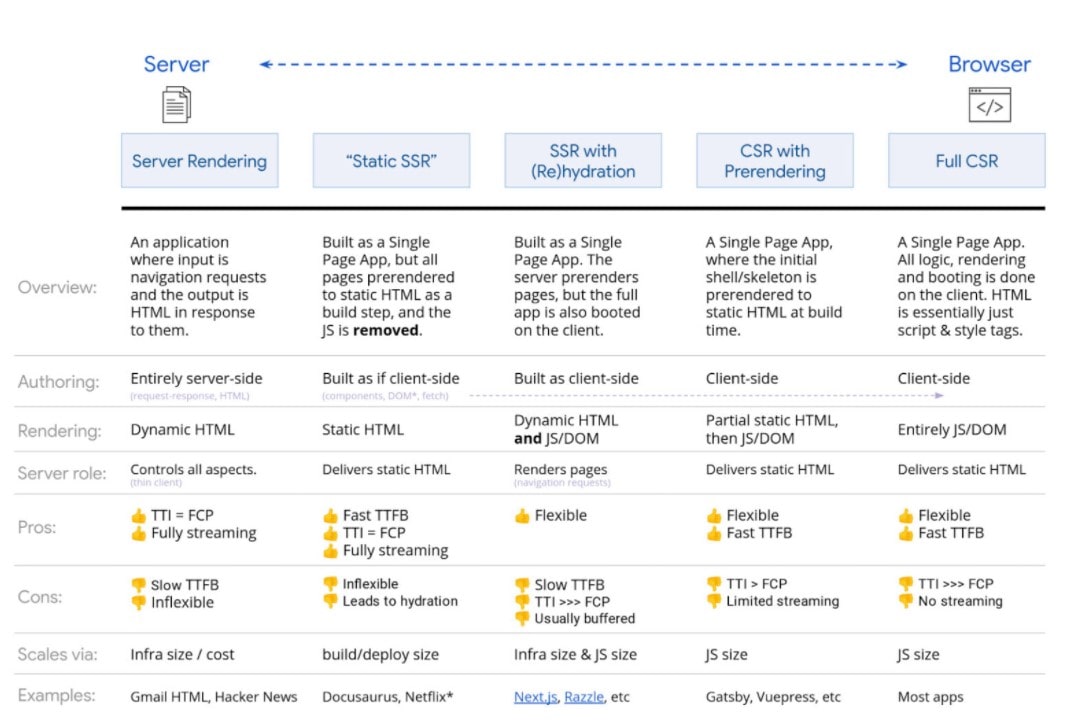This screenshot has height=722, width=1075.
Task: Click thumbs-up icon beside Fast TTFB in Static SSR column
Action: (x=330, y=516)
